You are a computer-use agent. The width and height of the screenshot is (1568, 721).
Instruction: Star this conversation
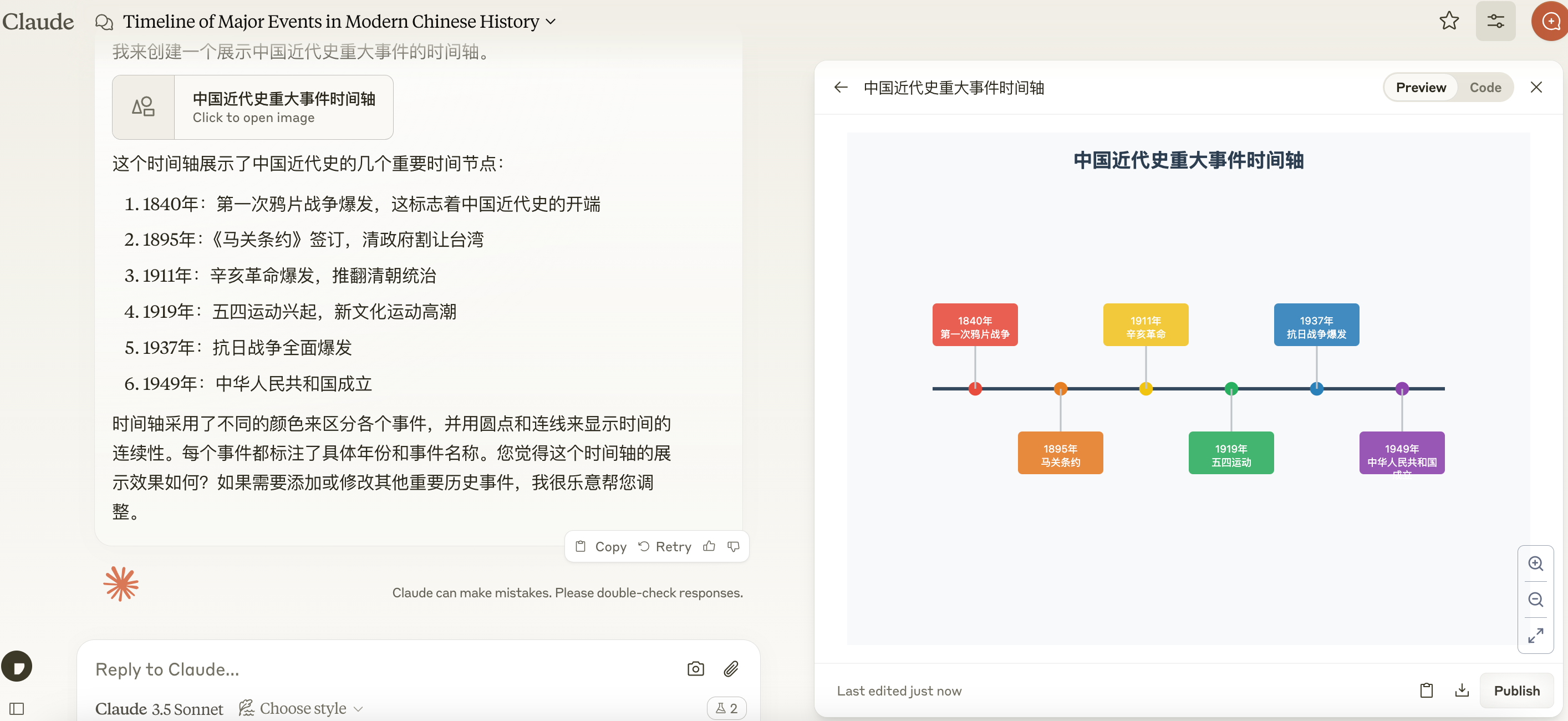pos(1449,21)
